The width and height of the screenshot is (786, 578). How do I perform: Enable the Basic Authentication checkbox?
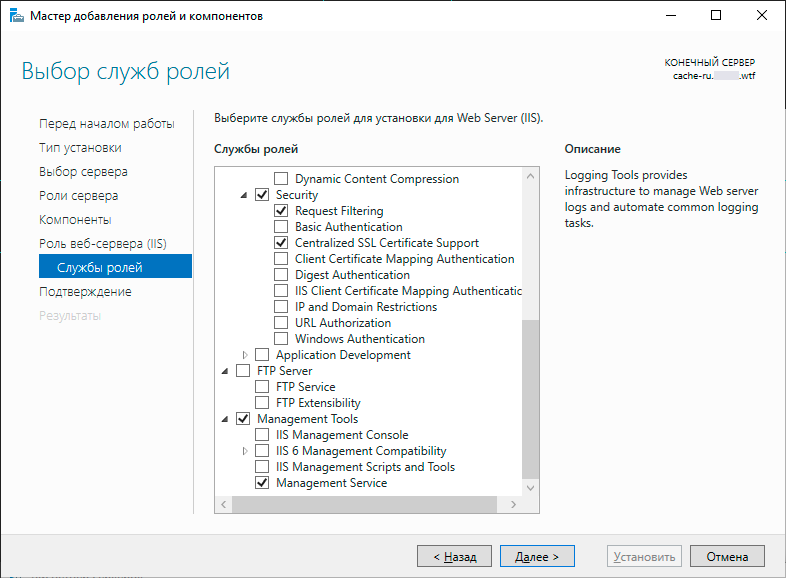coord(281,227)
